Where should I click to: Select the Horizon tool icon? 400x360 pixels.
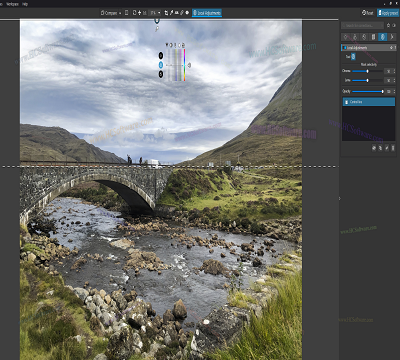tap(177, 13)
